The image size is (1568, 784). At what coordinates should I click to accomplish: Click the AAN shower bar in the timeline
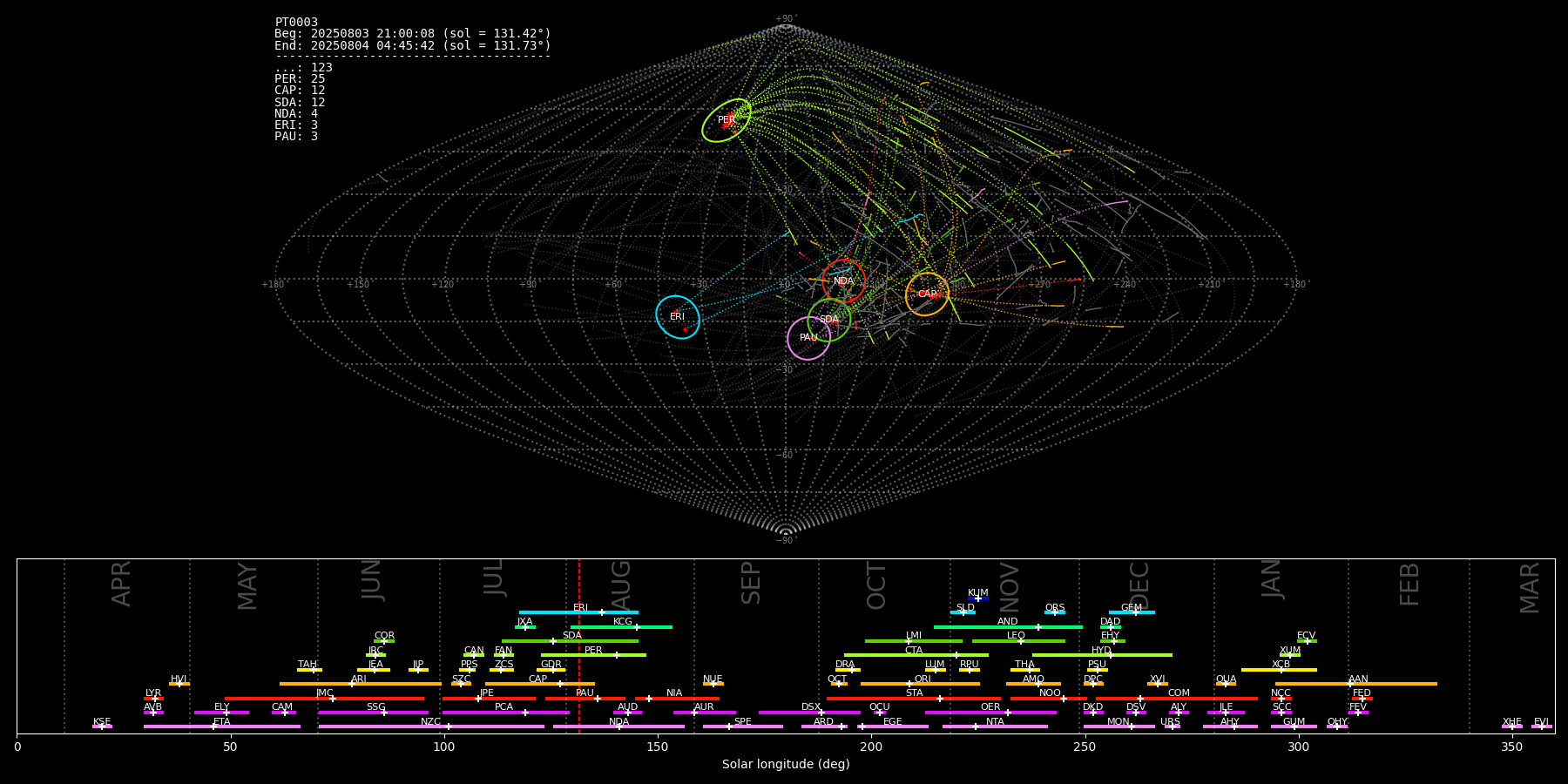click(1356, 684)
